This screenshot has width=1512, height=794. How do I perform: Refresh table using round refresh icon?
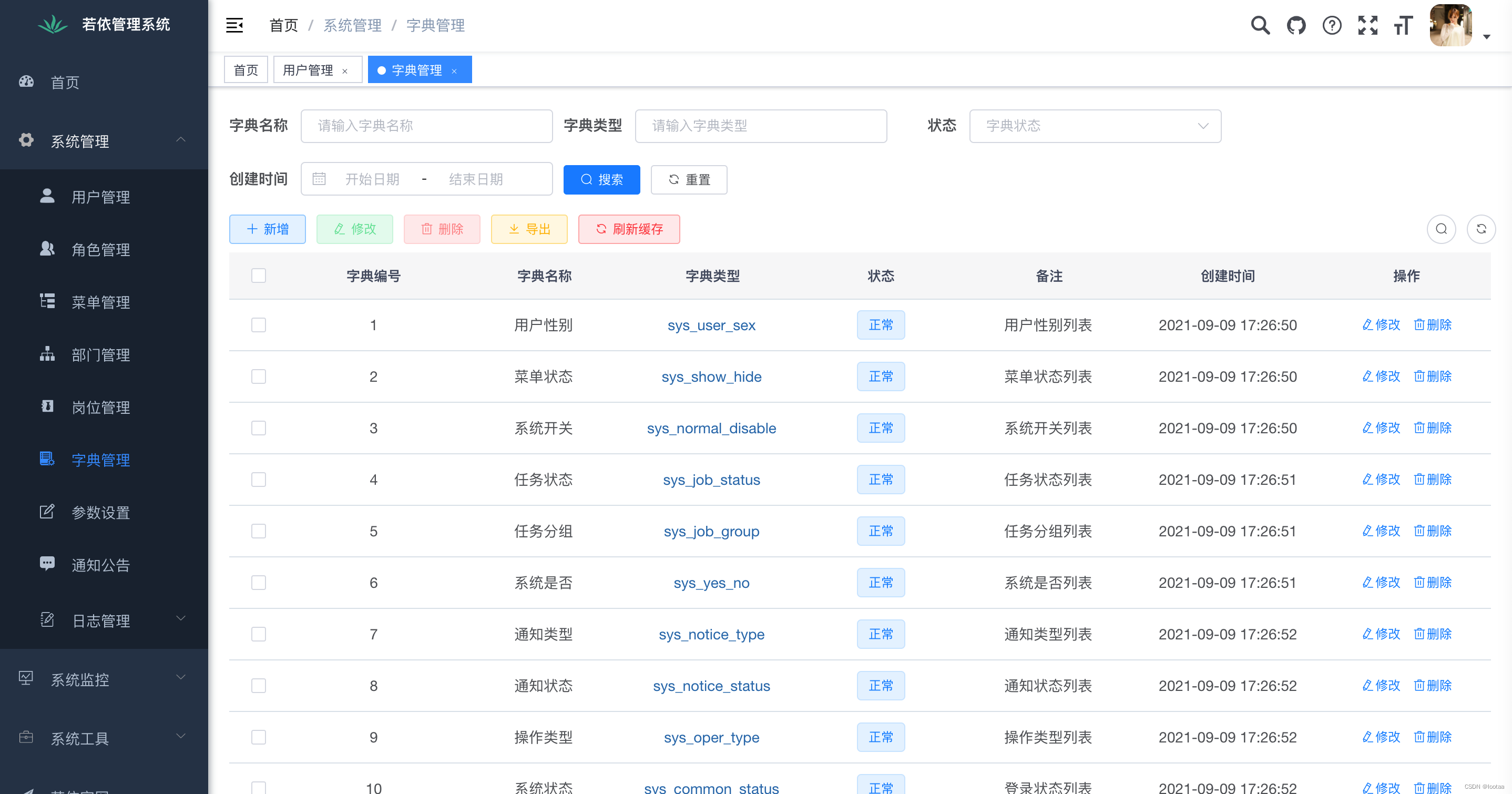pos(1480,229)
